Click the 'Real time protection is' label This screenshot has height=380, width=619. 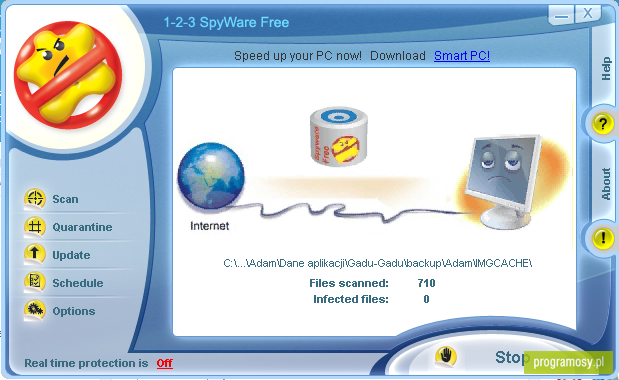[86, 363]
